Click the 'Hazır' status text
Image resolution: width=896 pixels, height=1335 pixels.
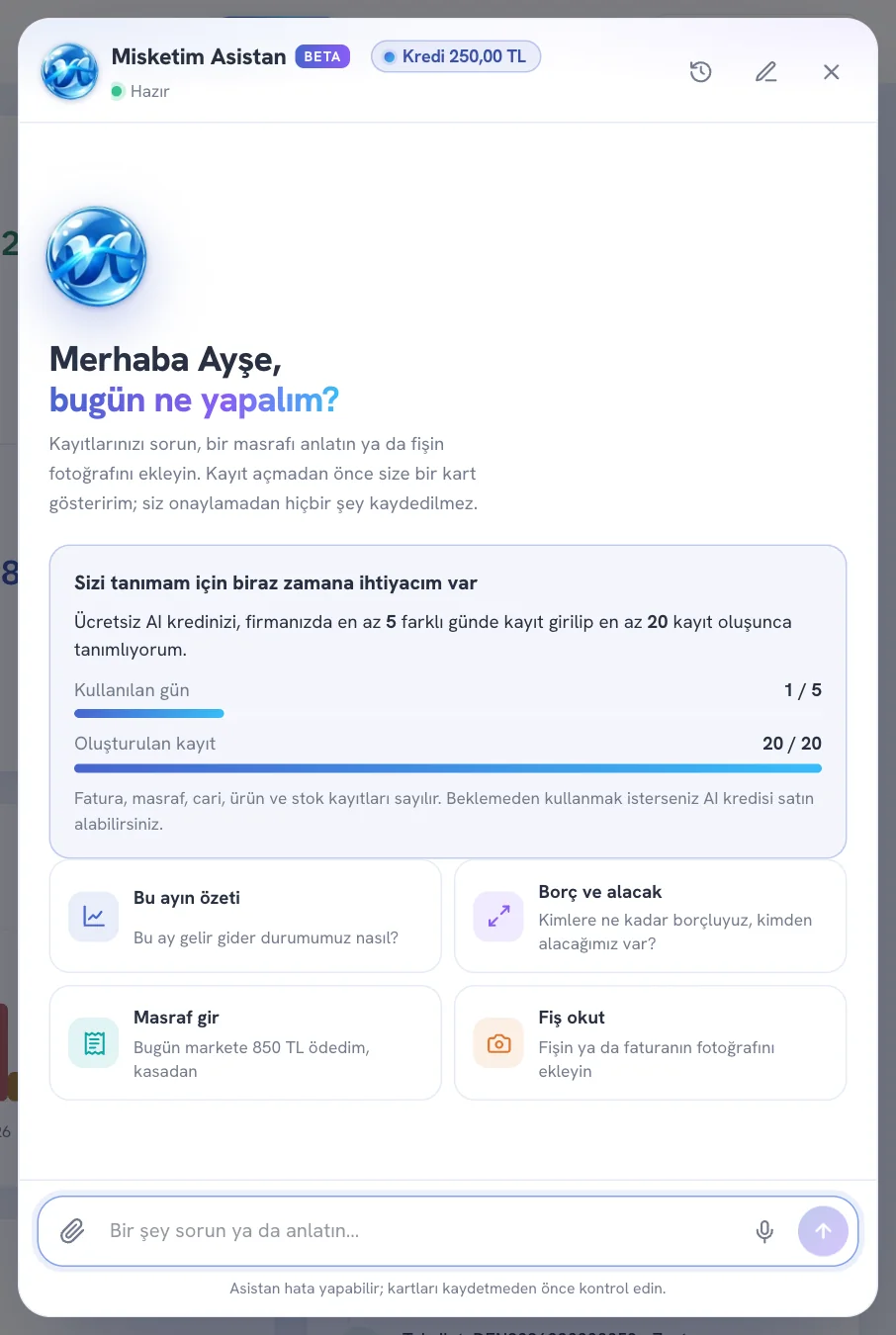(150, 91)
